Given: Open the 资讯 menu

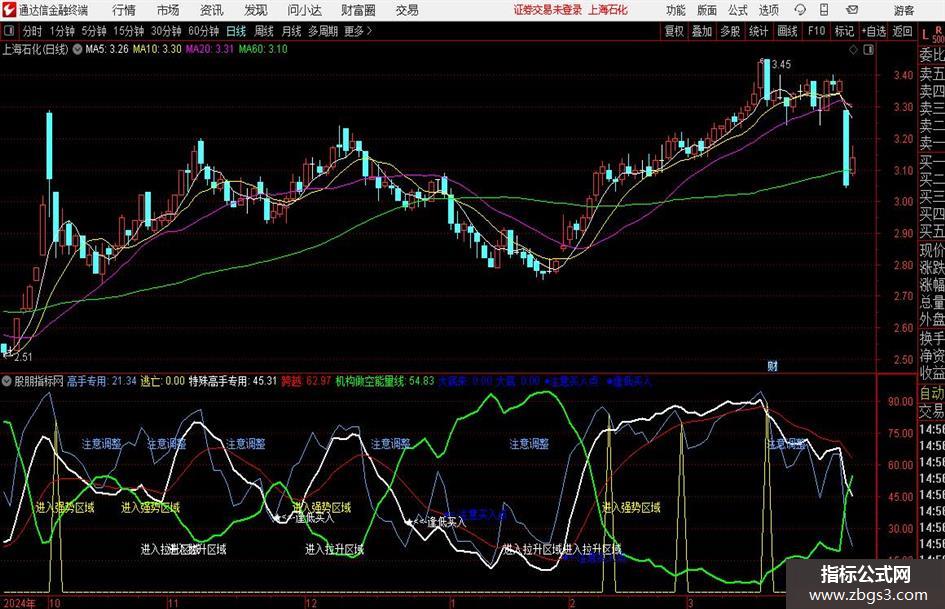Looking at the screenshot, I should (212, 10).
